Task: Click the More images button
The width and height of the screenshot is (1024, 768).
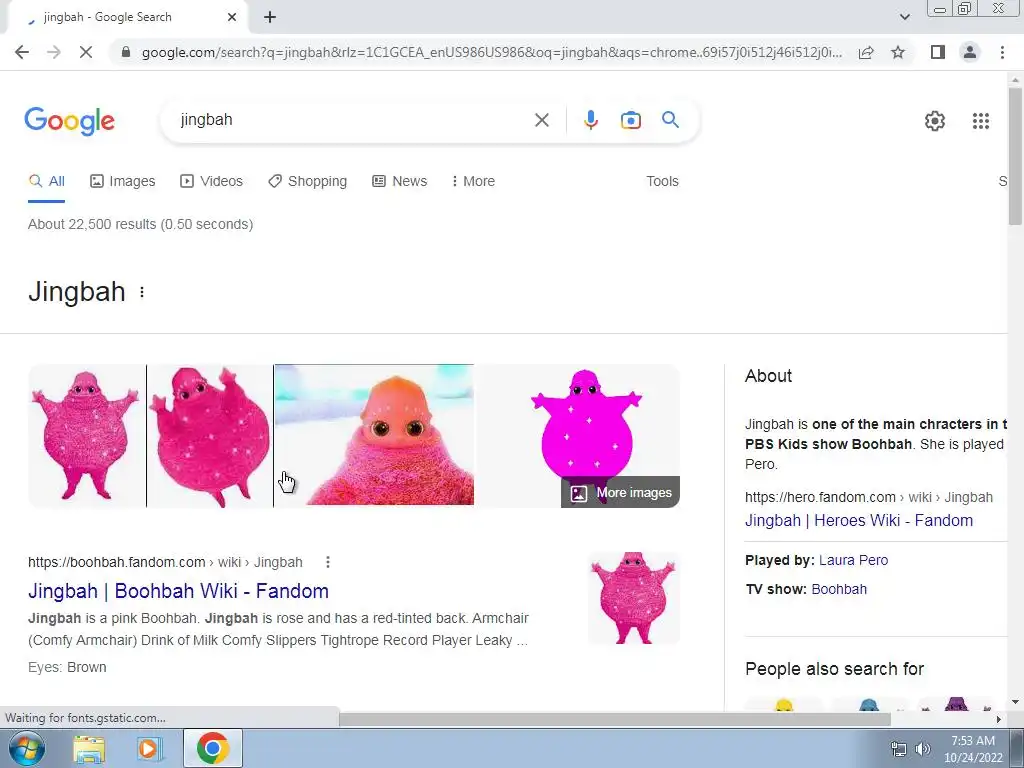Action: [620, 492]
